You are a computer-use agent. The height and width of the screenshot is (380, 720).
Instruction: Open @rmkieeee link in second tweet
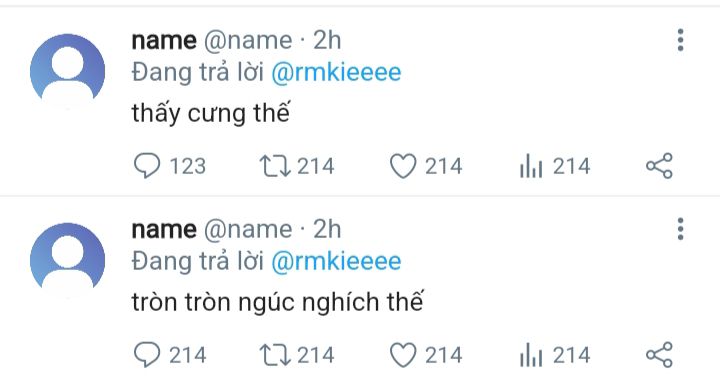coord(336,262)
